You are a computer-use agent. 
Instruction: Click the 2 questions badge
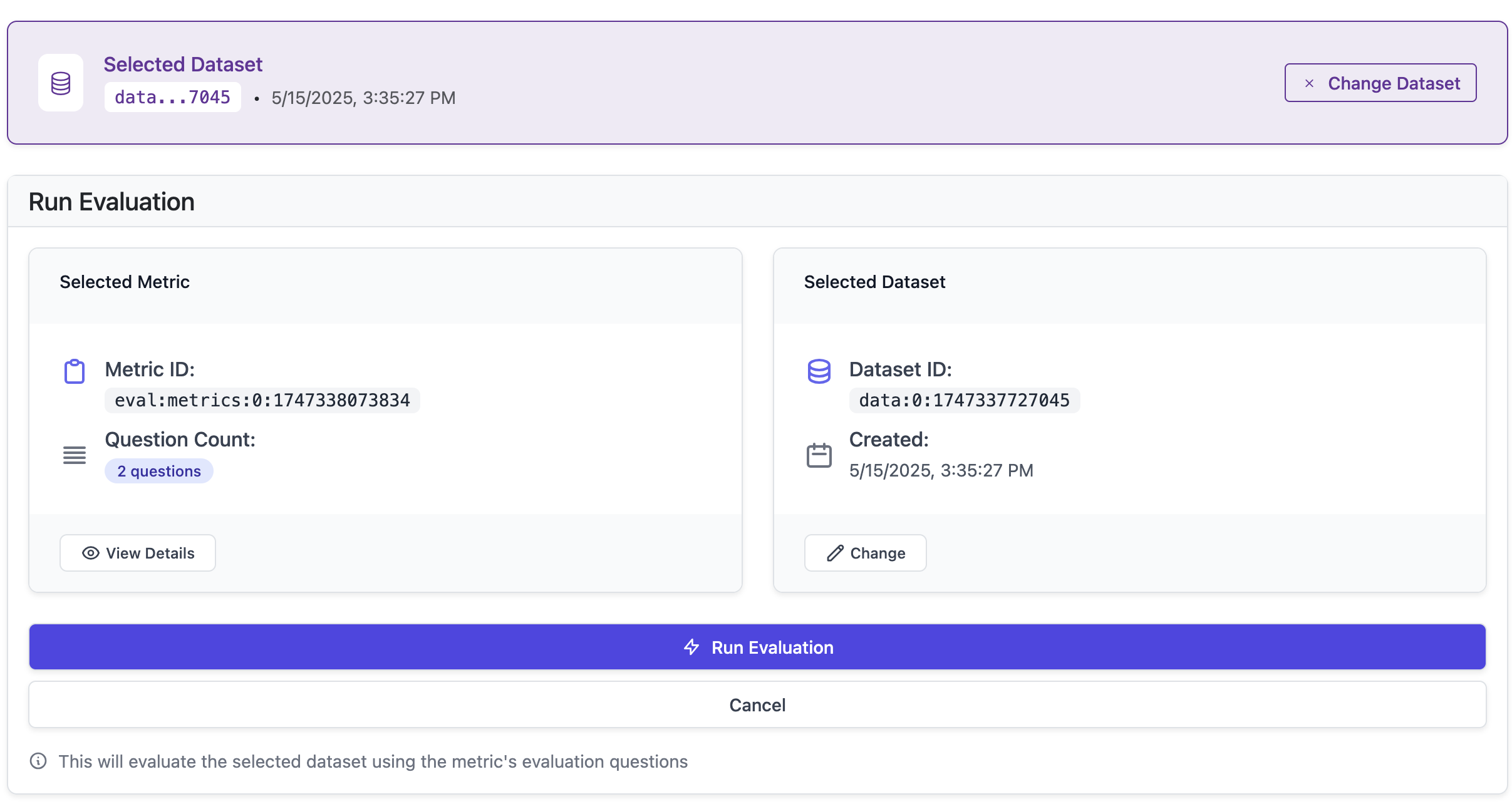(159, 471)
